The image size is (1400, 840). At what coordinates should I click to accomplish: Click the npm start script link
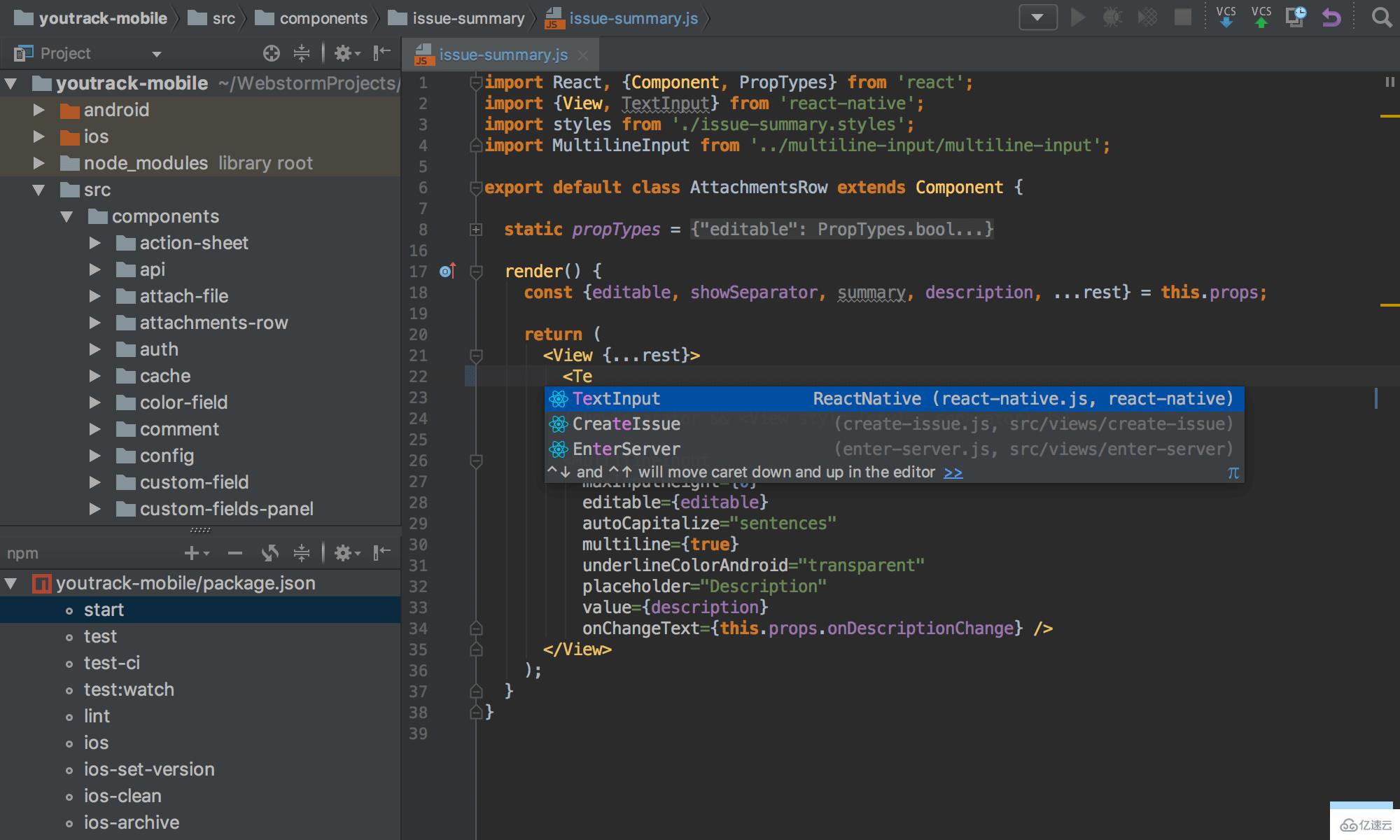pyautogui.click(x=103, y=608)
